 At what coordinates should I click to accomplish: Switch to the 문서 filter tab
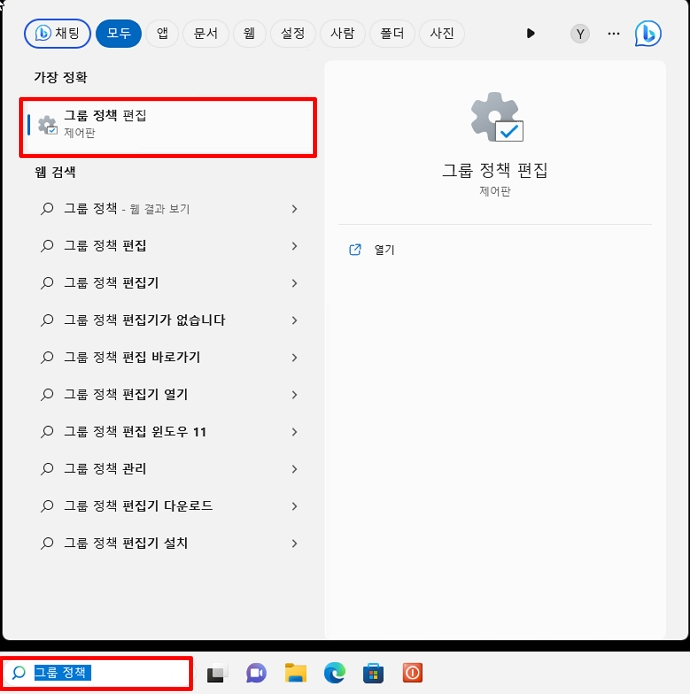tap(206, 34)
